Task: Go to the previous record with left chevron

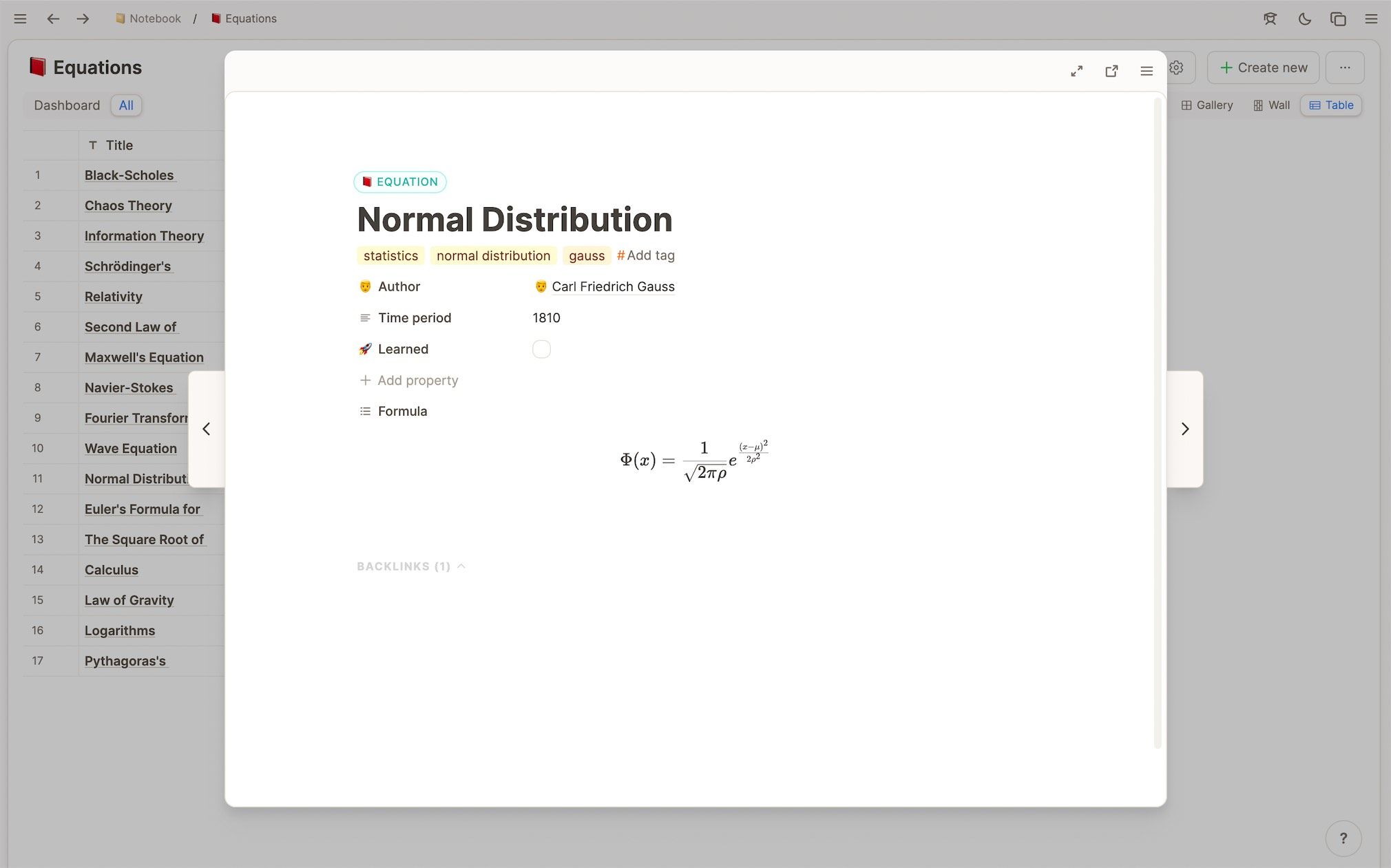Action: [207, 429]
